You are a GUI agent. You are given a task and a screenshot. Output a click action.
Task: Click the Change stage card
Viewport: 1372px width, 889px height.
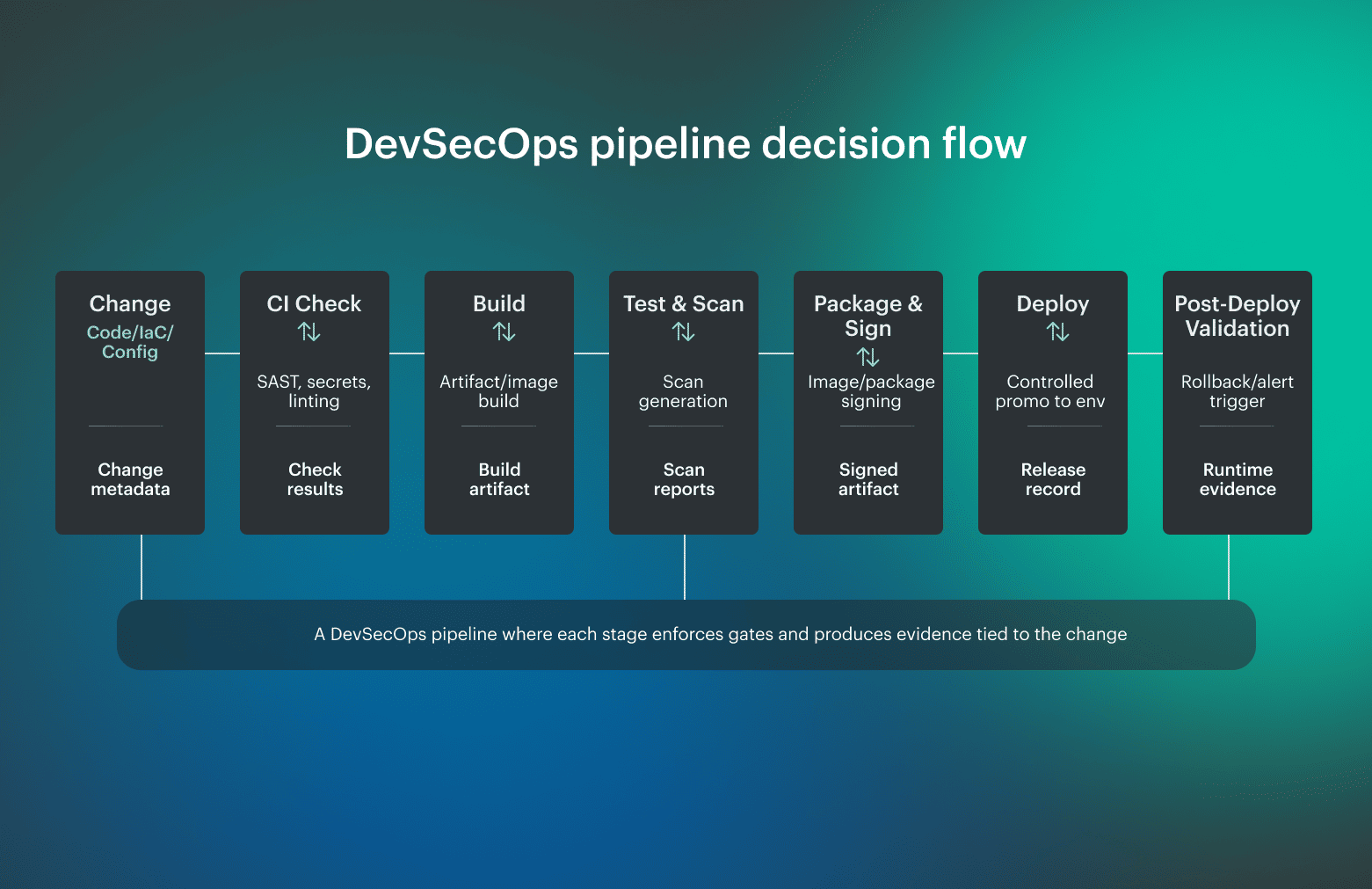[x=129, y=402]
